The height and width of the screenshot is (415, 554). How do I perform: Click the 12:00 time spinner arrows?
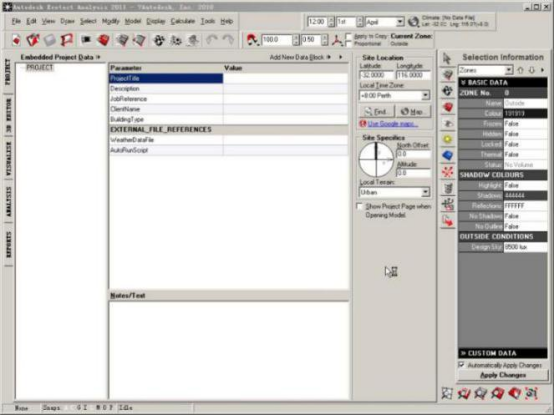click(331, 22)
